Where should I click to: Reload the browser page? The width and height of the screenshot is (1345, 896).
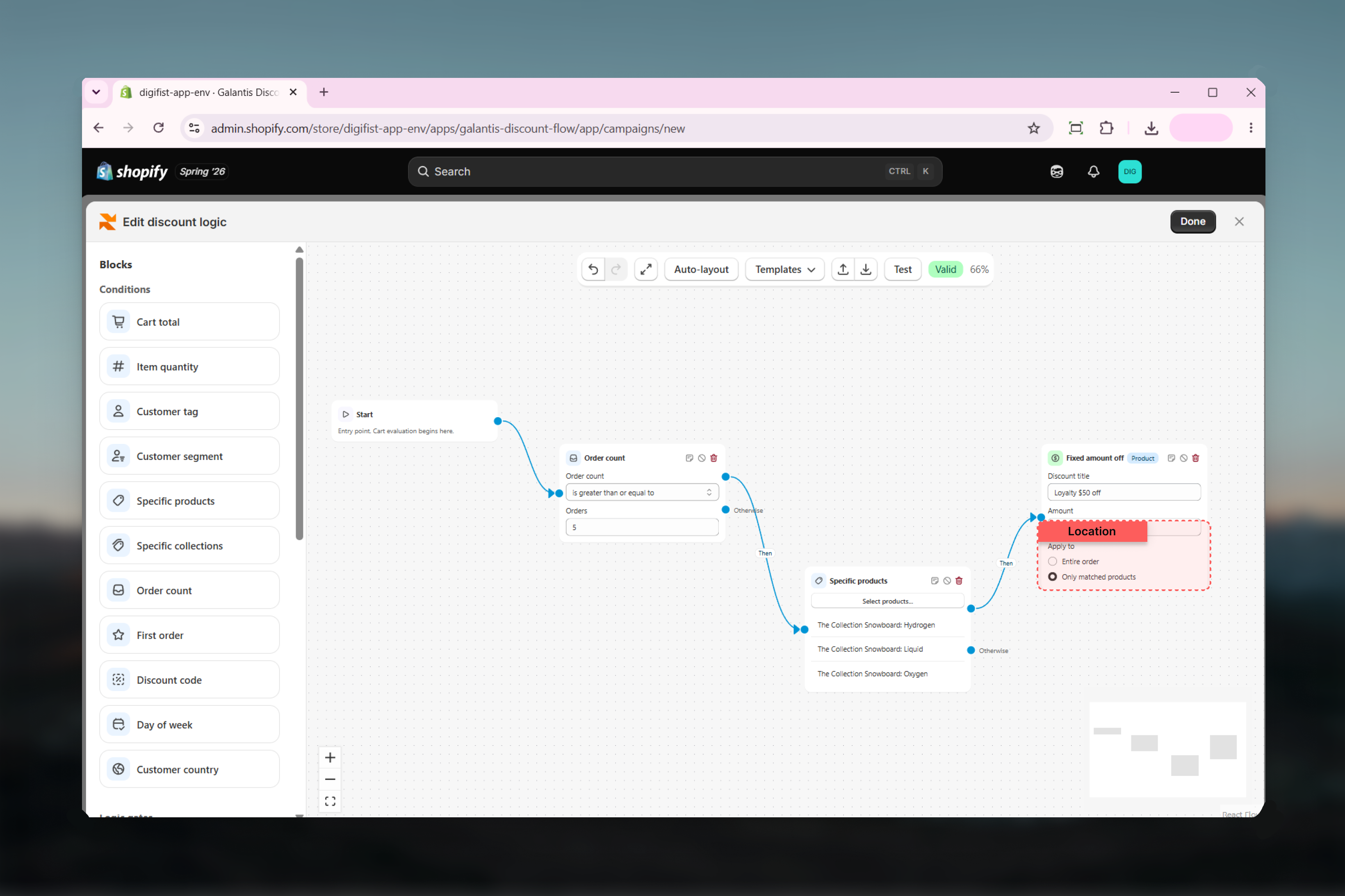coord(158,128)
